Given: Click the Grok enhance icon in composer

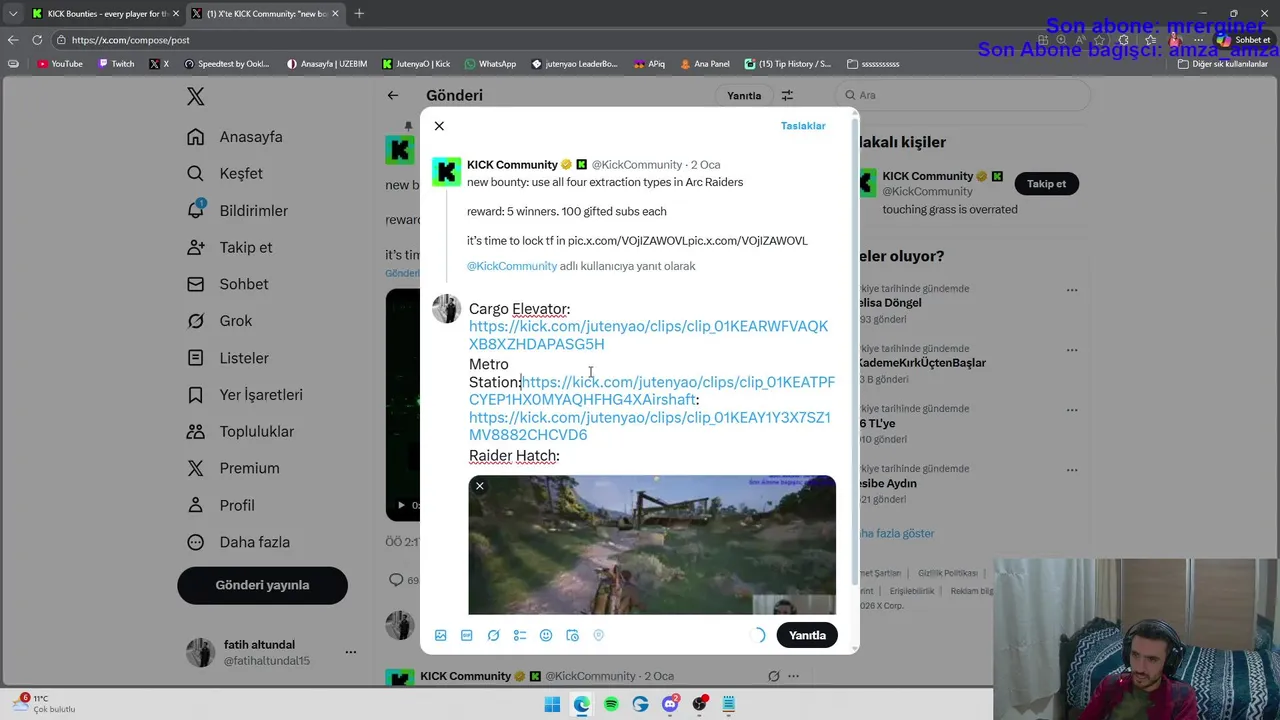Looking at the screenshot, I should [493, 635].
